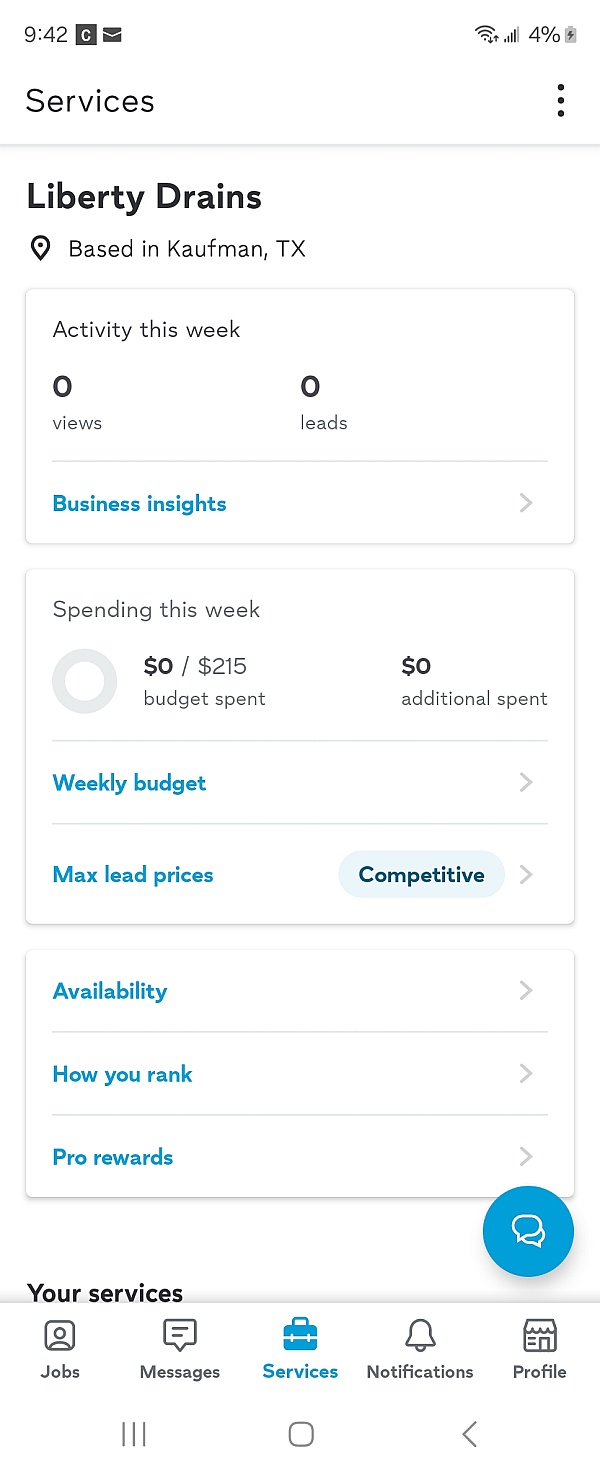Open the Availability row arrow
Screen dimensions: 600x1472
tap(526, 991)
